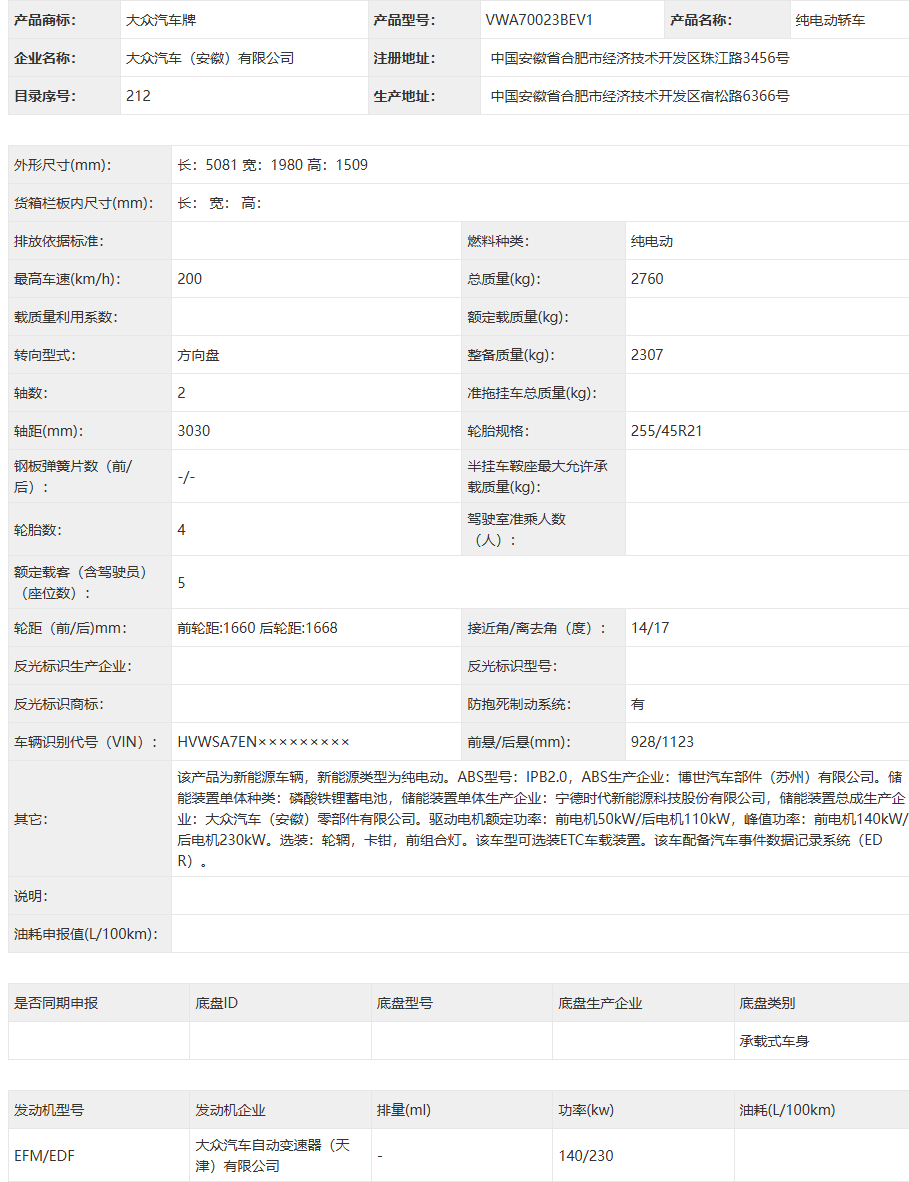Image resolution: width=909 pixels, height=1182 pixels.
Task: Click the 轮胎规格 label
Action: pyautogui.click(x=498, y=431)
